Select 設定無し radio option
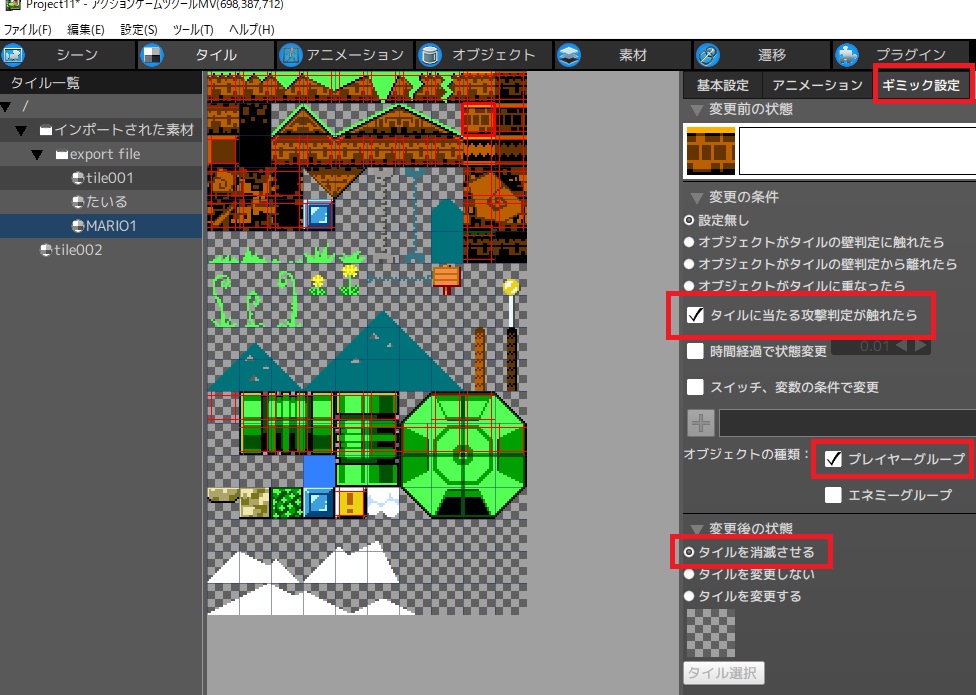 (688, 220)
